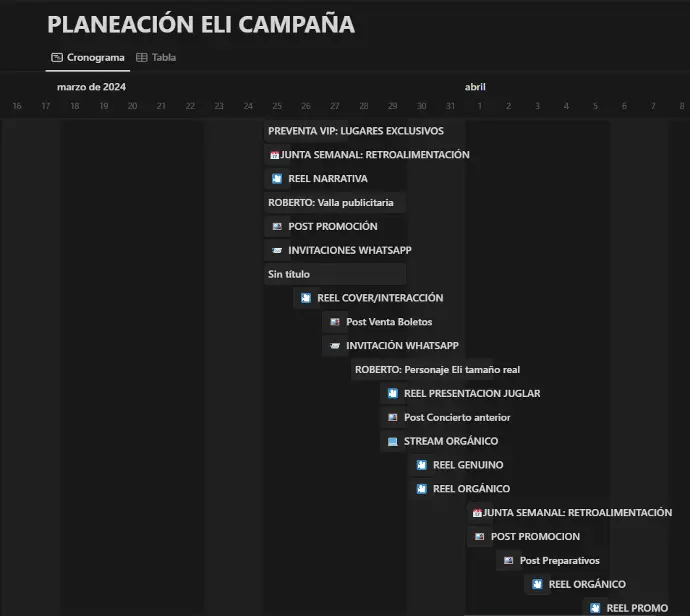Open the first JUNTA SEMANAL: RETROALIMENTACIÓN item
The width and height of the screenshot is (690, 616).
(369, 155)
